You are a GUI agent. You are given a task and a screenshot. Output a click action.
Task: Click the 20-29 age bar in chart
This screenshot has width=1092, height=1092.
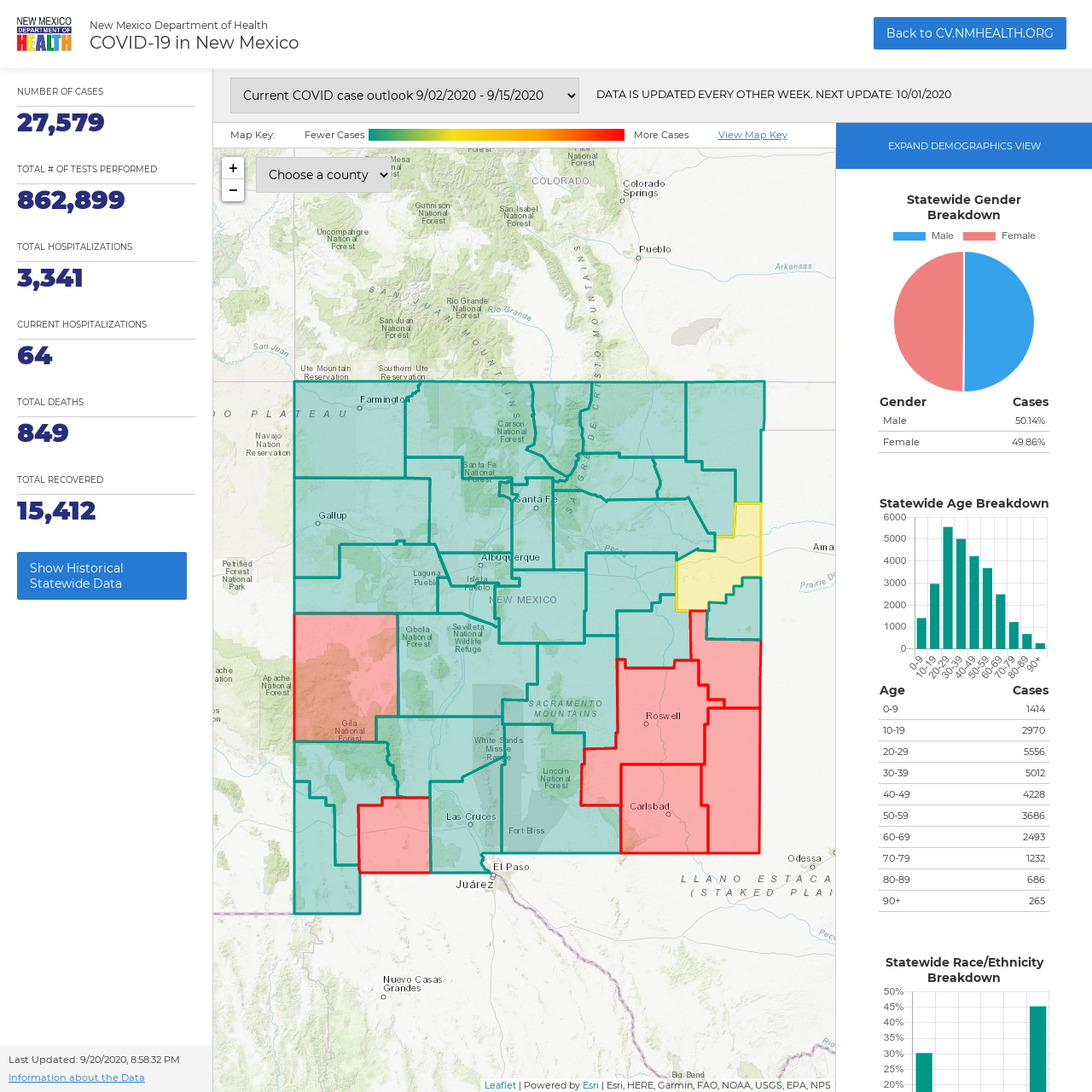pos(947,588)
